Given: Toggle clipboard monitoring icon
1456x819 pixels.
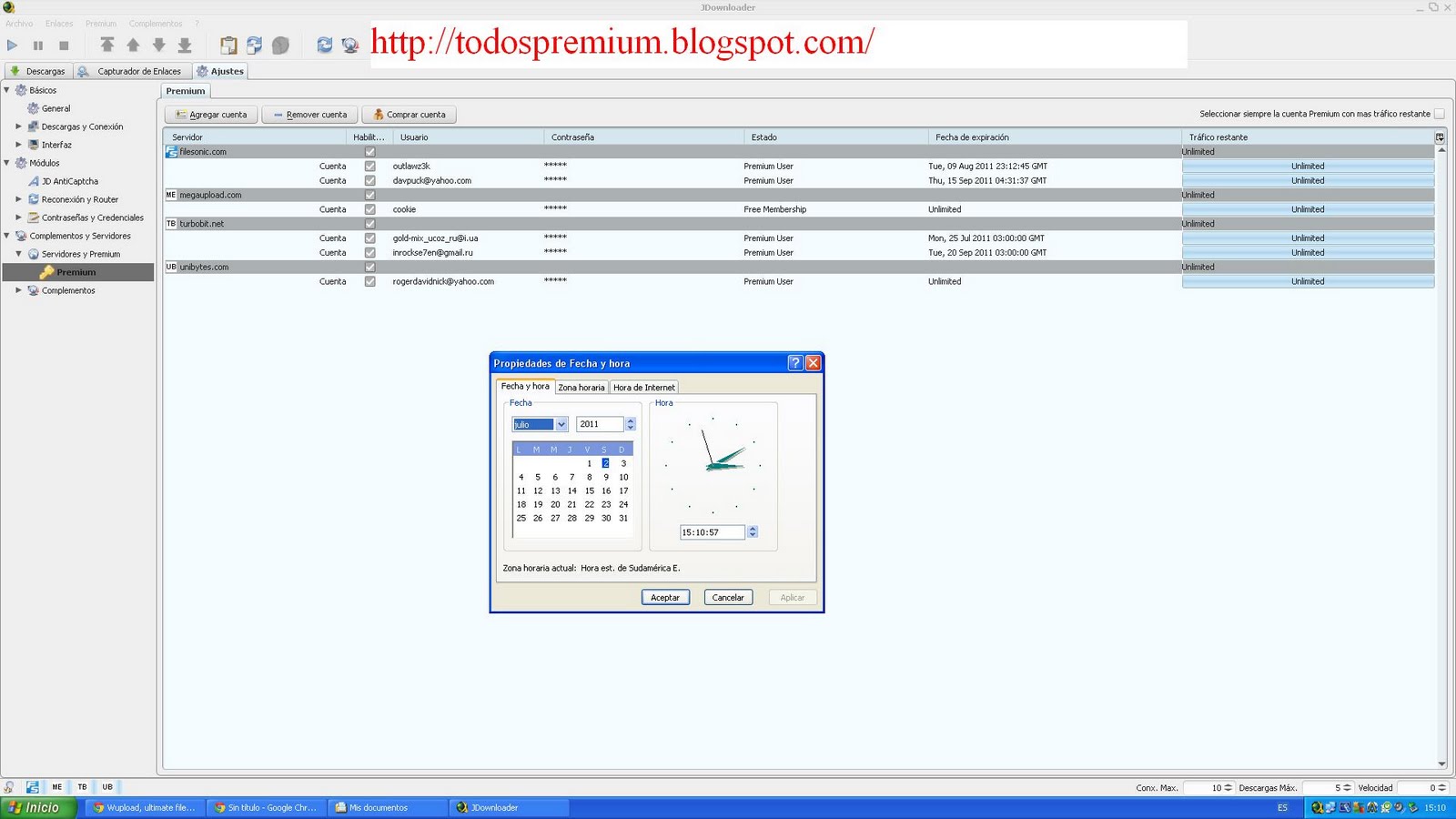Looking at the screenshot, I should 228,45.
